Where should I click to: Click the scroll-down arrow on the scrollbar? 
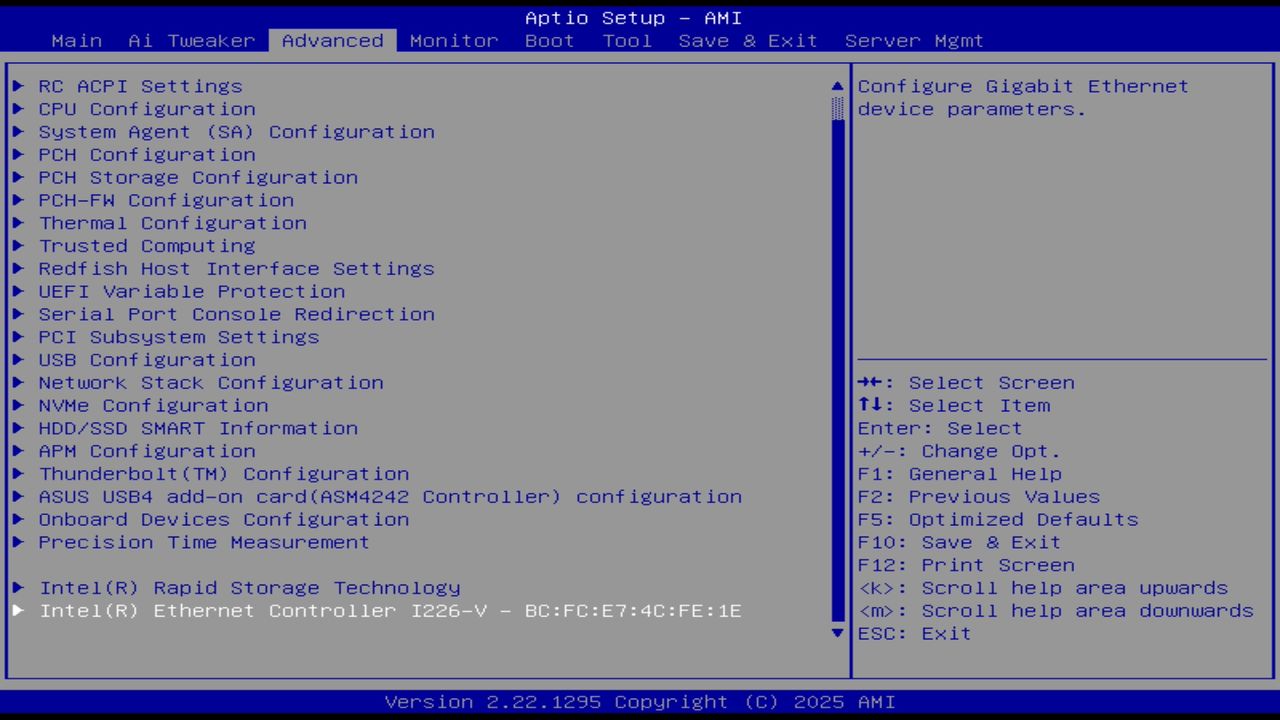pyautogui.click(x=836, y=633)
